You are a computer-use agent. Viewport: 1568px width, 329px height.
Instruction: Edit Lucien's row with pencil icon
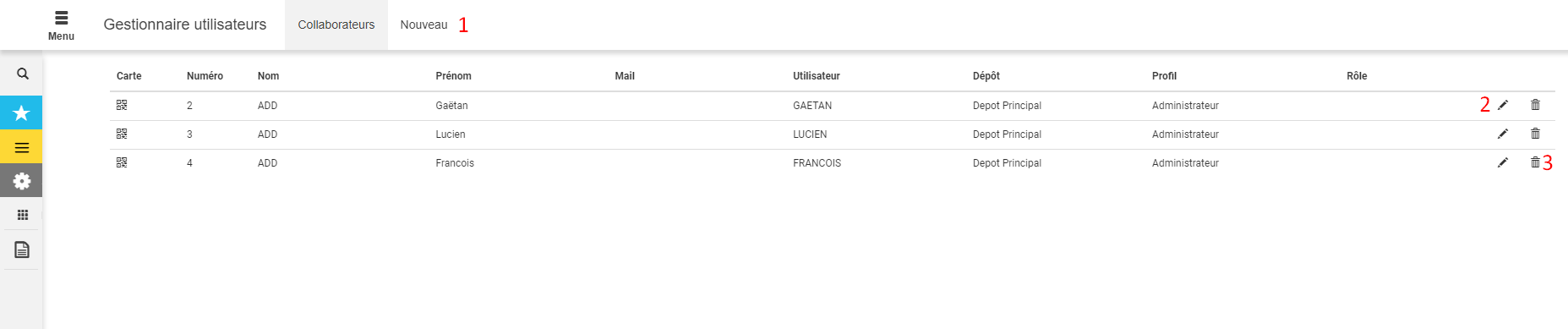[x=1503, y=134]
